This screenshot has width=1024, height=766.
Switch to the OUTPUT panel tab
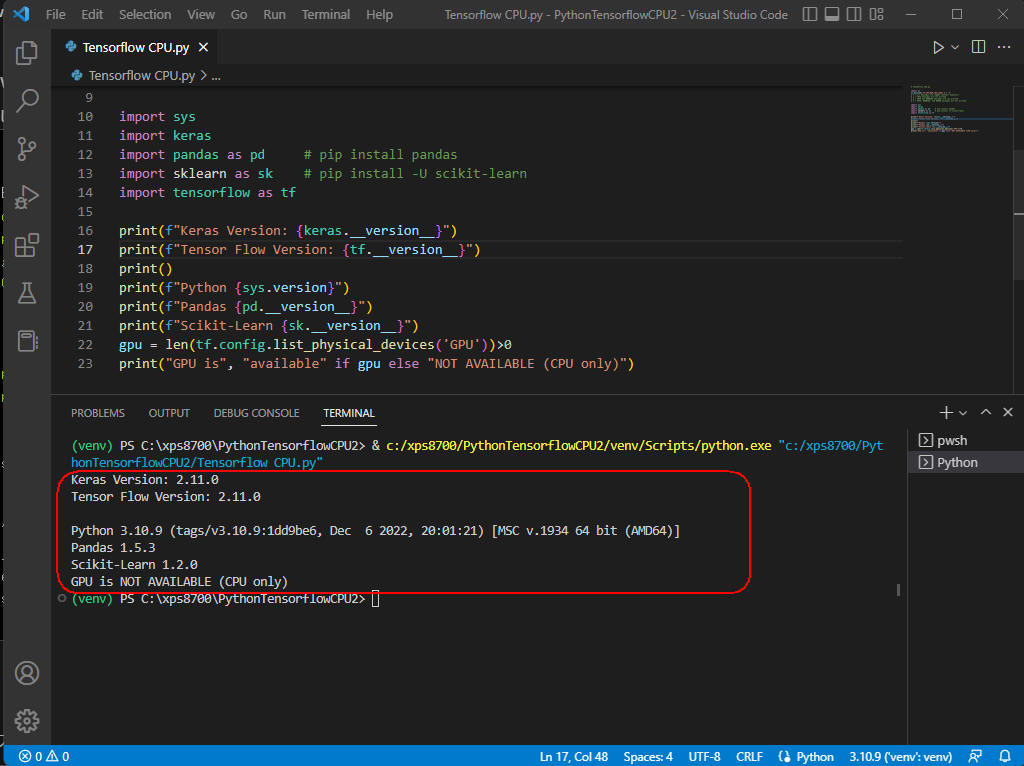169,413
